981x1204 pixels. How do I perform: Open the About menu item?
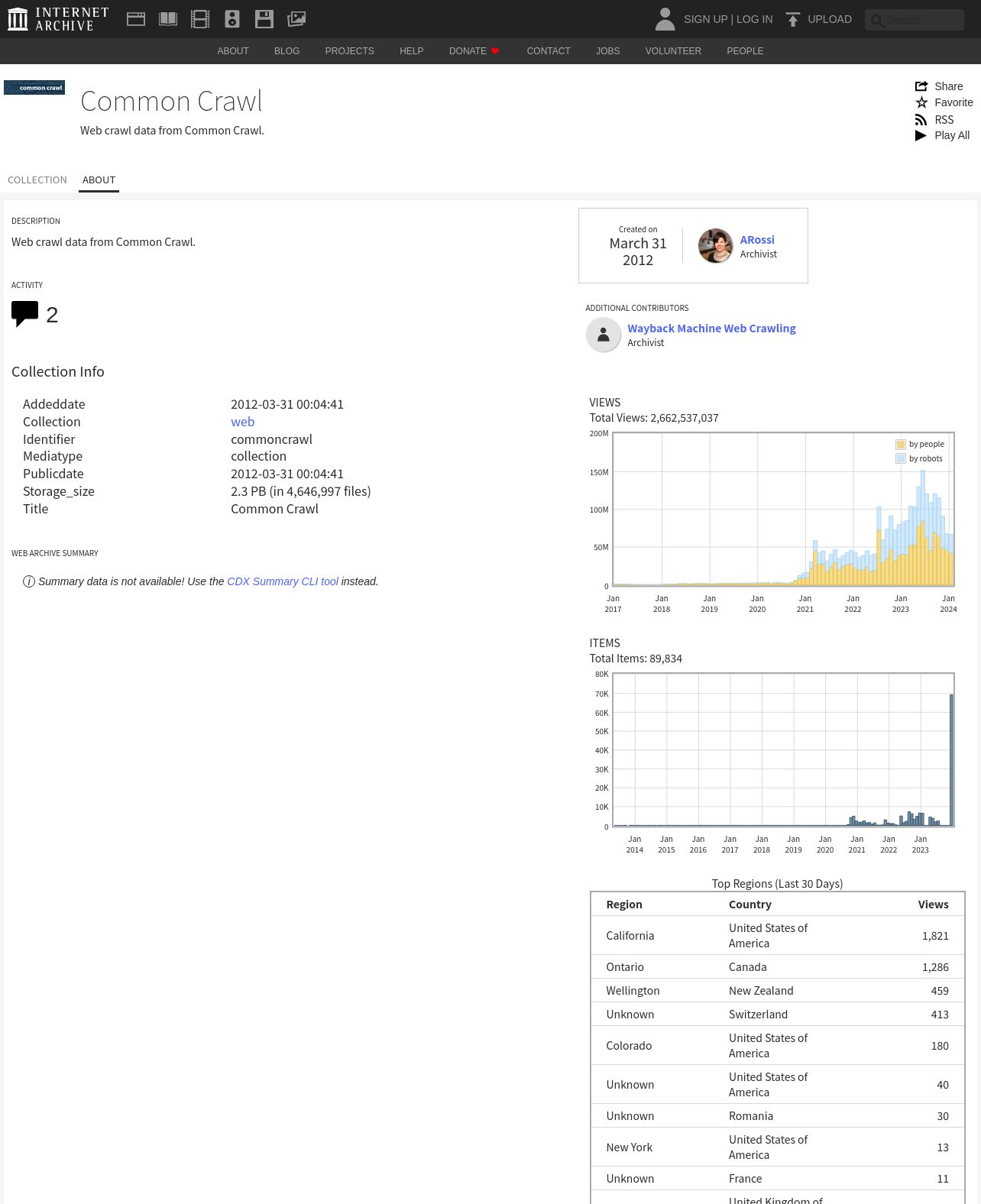click(233, 51)
